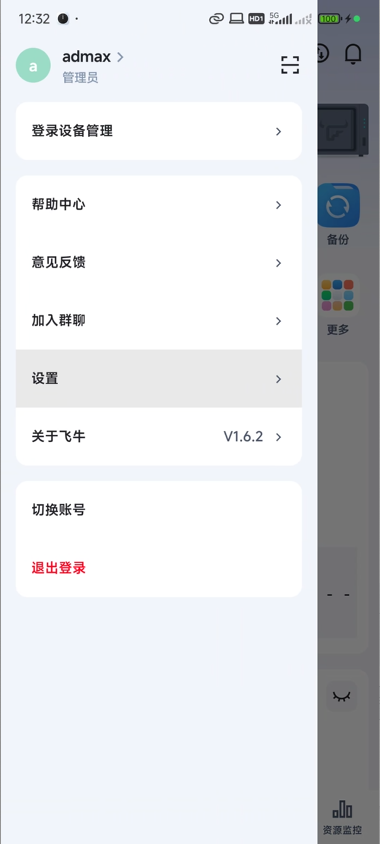
Task: Open the admax profile avatar
Action: 33,65
